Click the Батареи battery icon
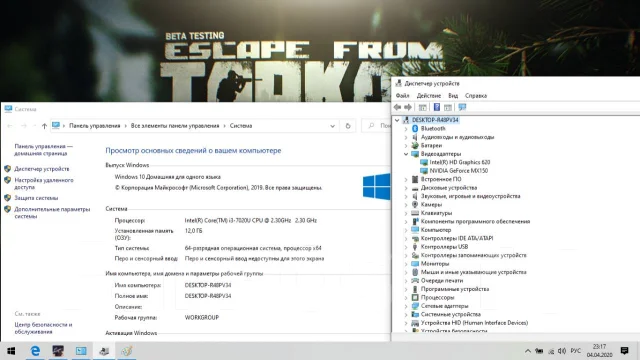 click(x=415, y=145)
